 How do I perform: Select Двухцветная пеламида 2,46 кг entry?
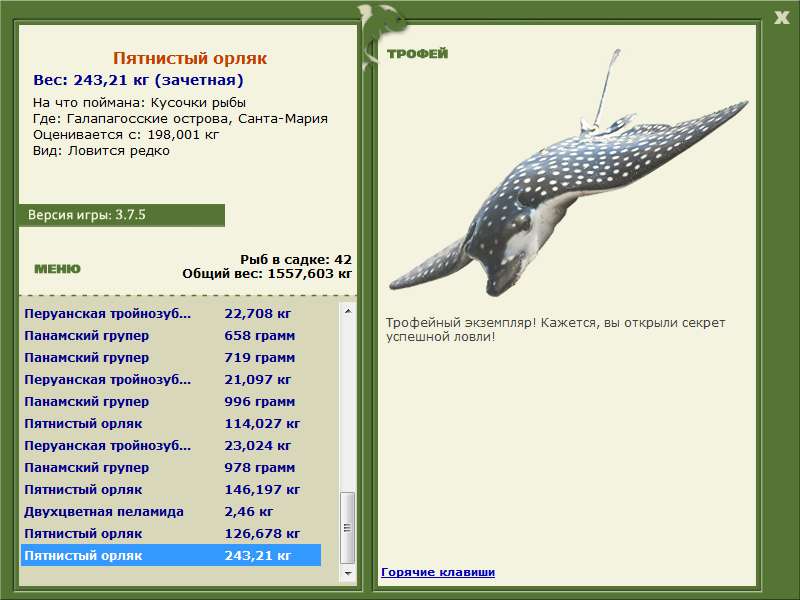171,511
